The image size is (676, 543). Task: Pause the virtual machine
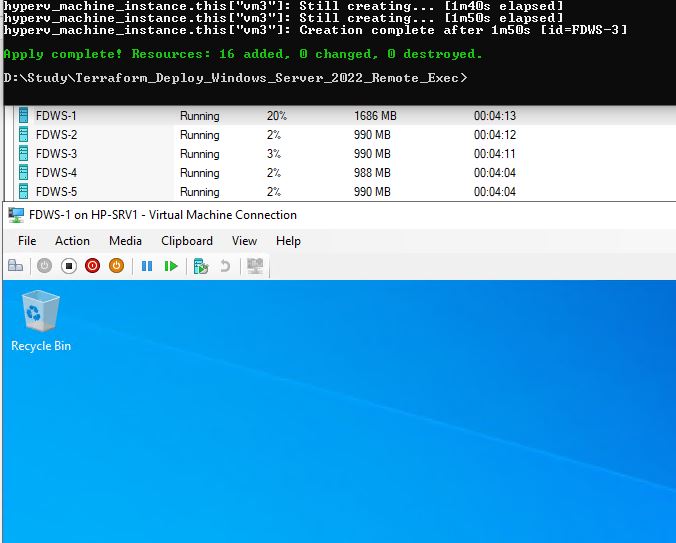147,266
